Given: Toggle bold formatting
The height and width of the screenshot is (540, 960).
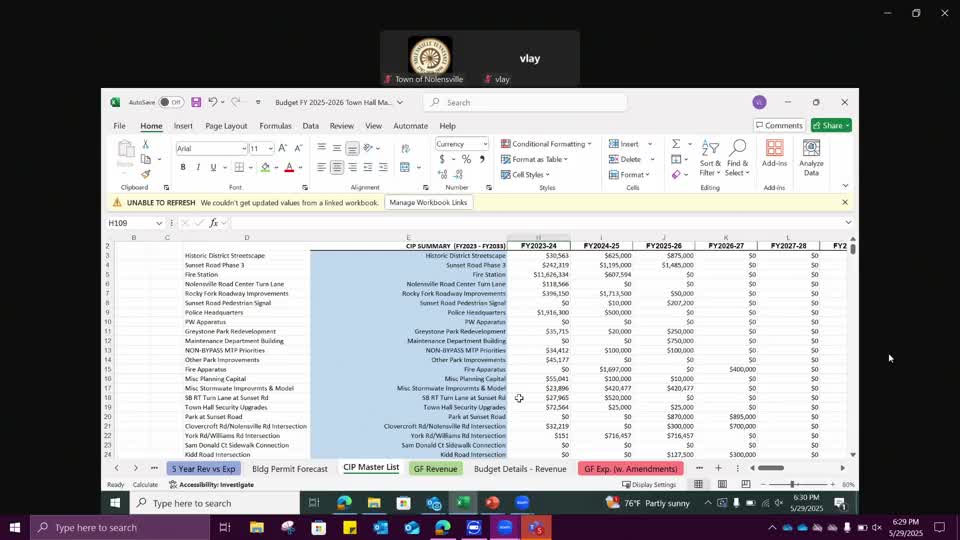Looking at the screenshot, I should (x=182, y=167).
